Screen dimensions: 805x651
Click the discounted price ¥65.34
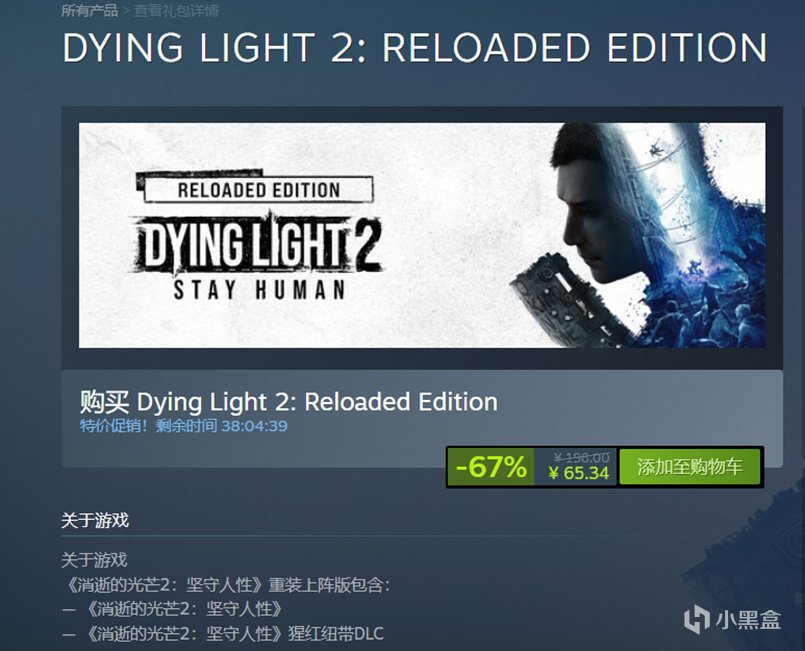click(579, 473)
